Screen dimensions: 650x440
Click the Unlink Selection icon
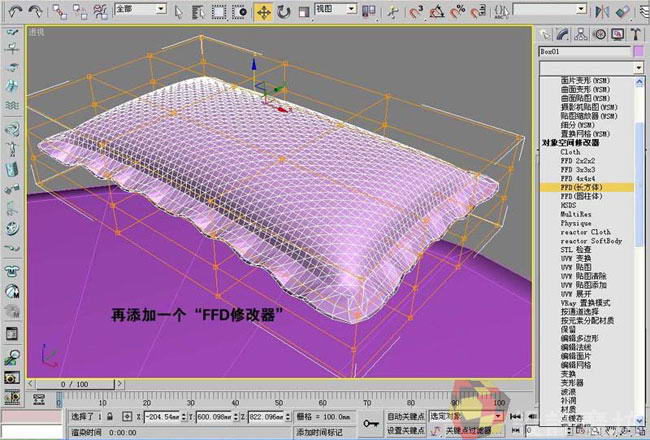[80, 12]
